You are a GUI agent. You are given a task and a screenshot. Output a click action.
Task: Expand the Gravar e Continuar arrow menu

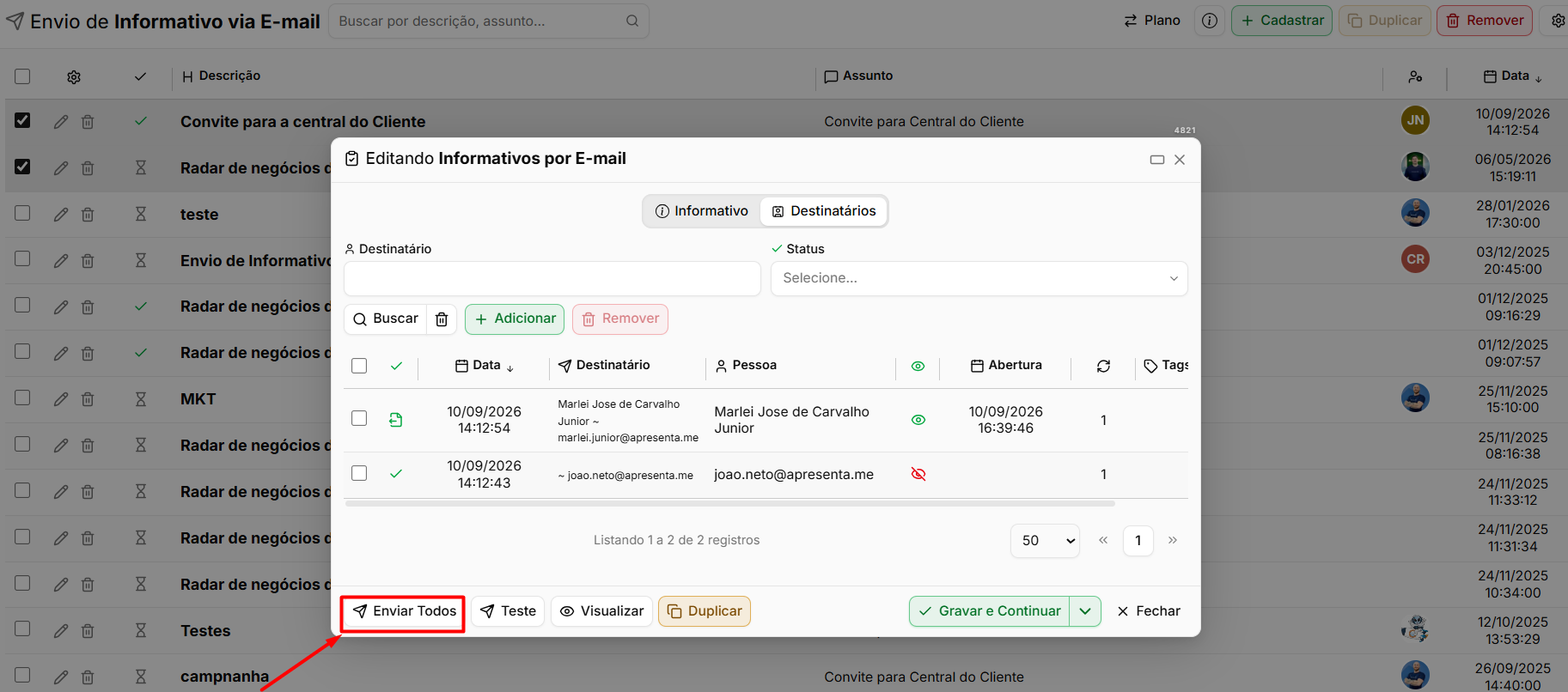coord(1085,611)
